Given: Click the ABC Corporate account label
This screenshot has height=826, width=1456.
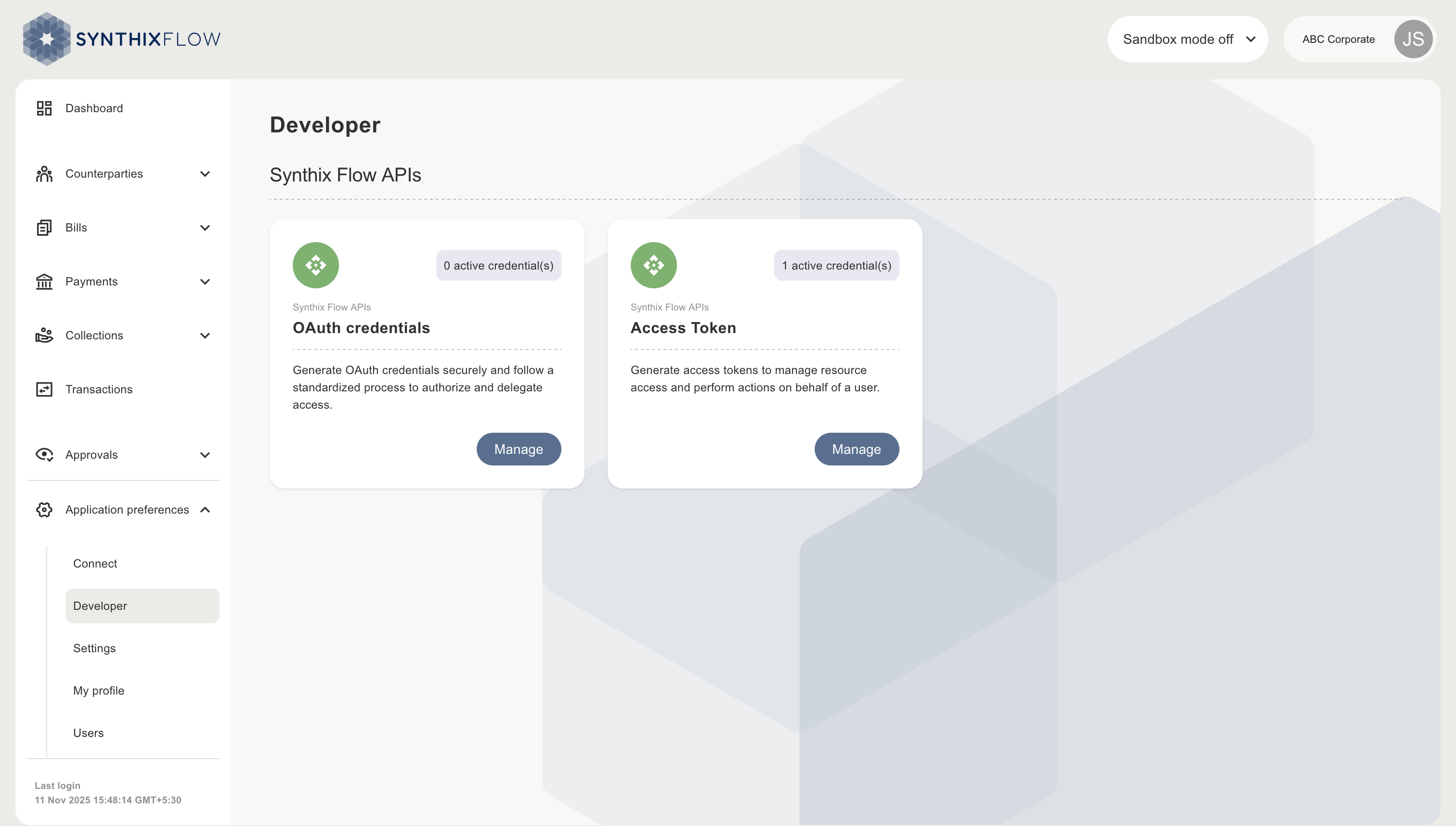Looking at the screenshot, I should 1339,39.
